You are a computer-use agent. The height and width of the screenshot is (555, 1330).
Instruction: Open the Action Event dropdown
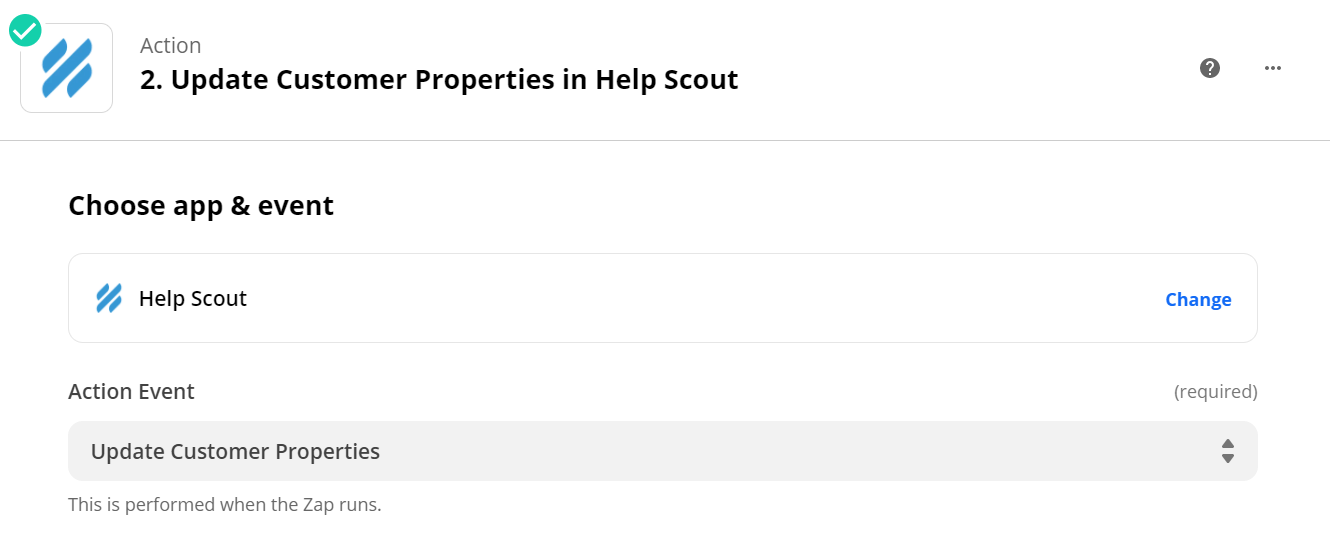[662, 451]
